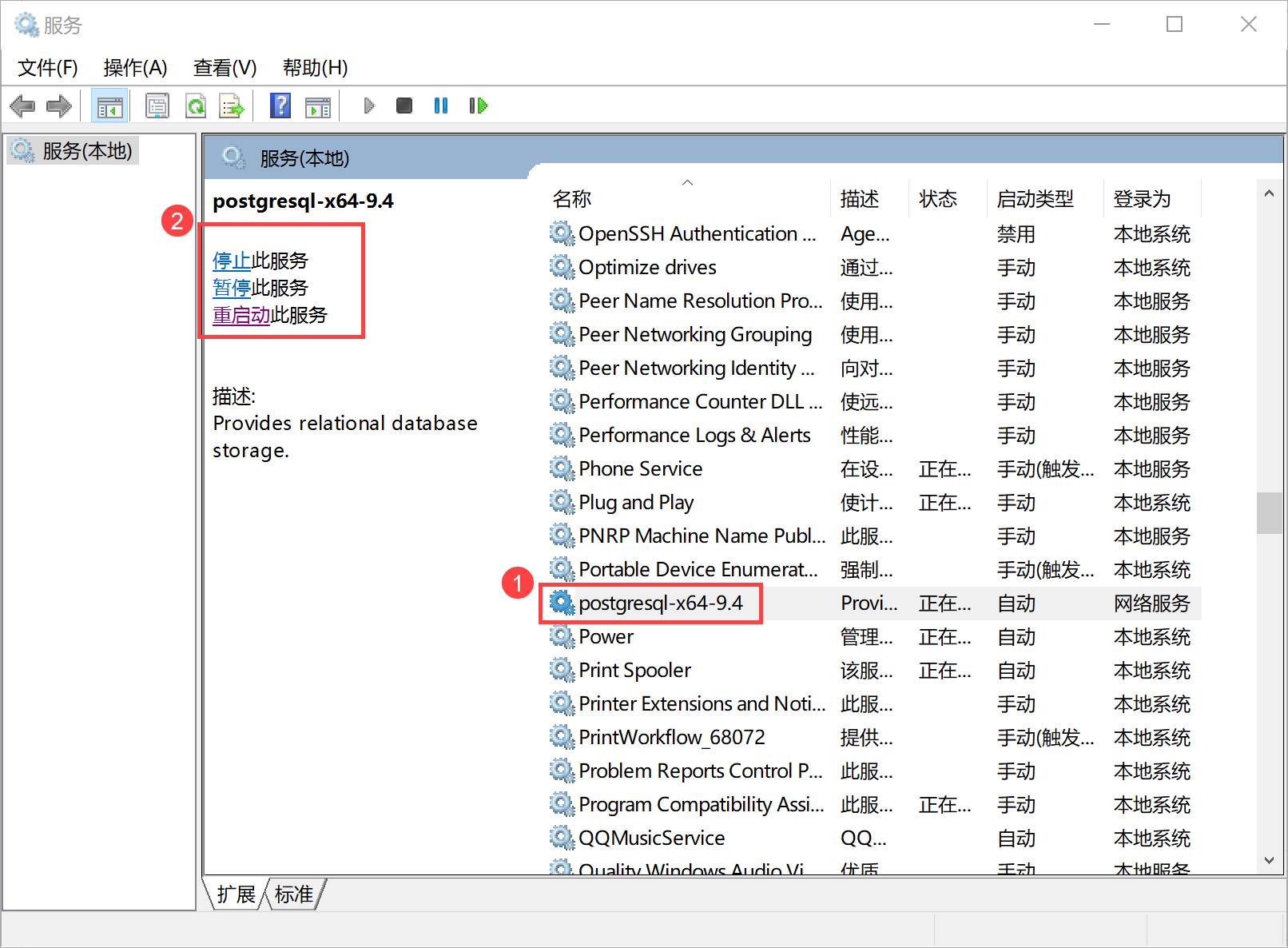Click the back navigation arrow icon
Image resolution: width=1288 pixels, height=948 pixels.
(22, 105)
